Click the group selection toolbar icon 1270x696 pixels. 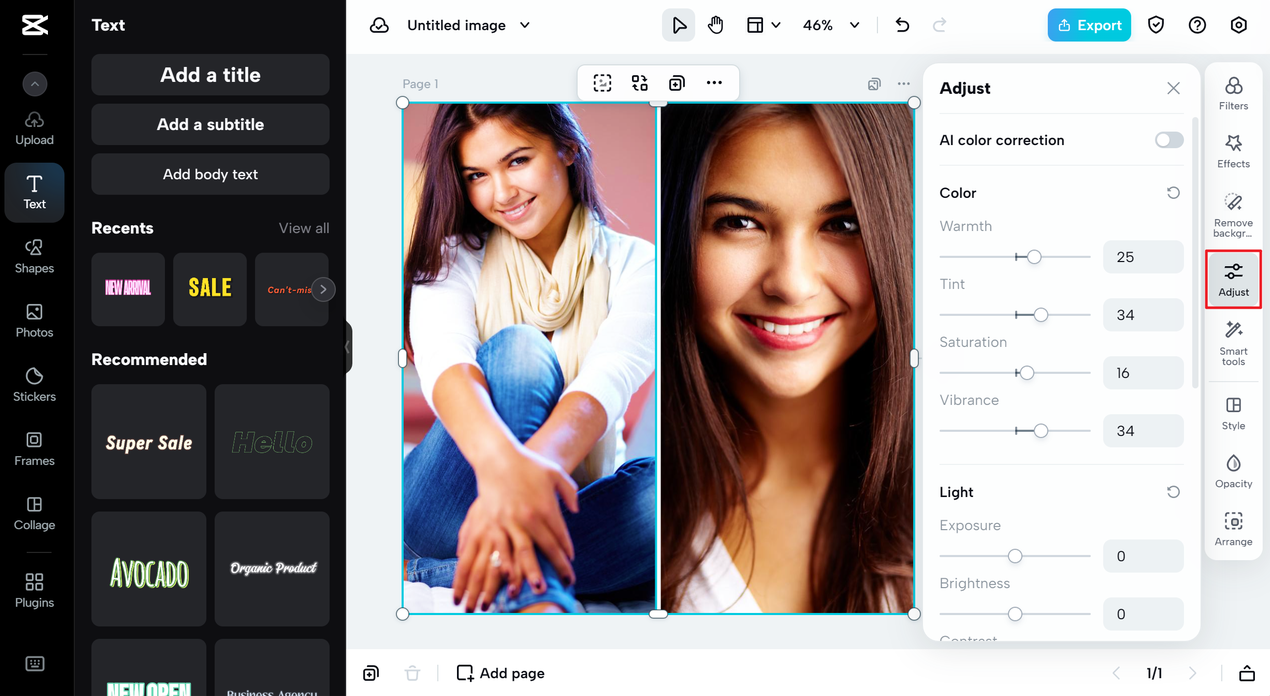pos(602,83)
